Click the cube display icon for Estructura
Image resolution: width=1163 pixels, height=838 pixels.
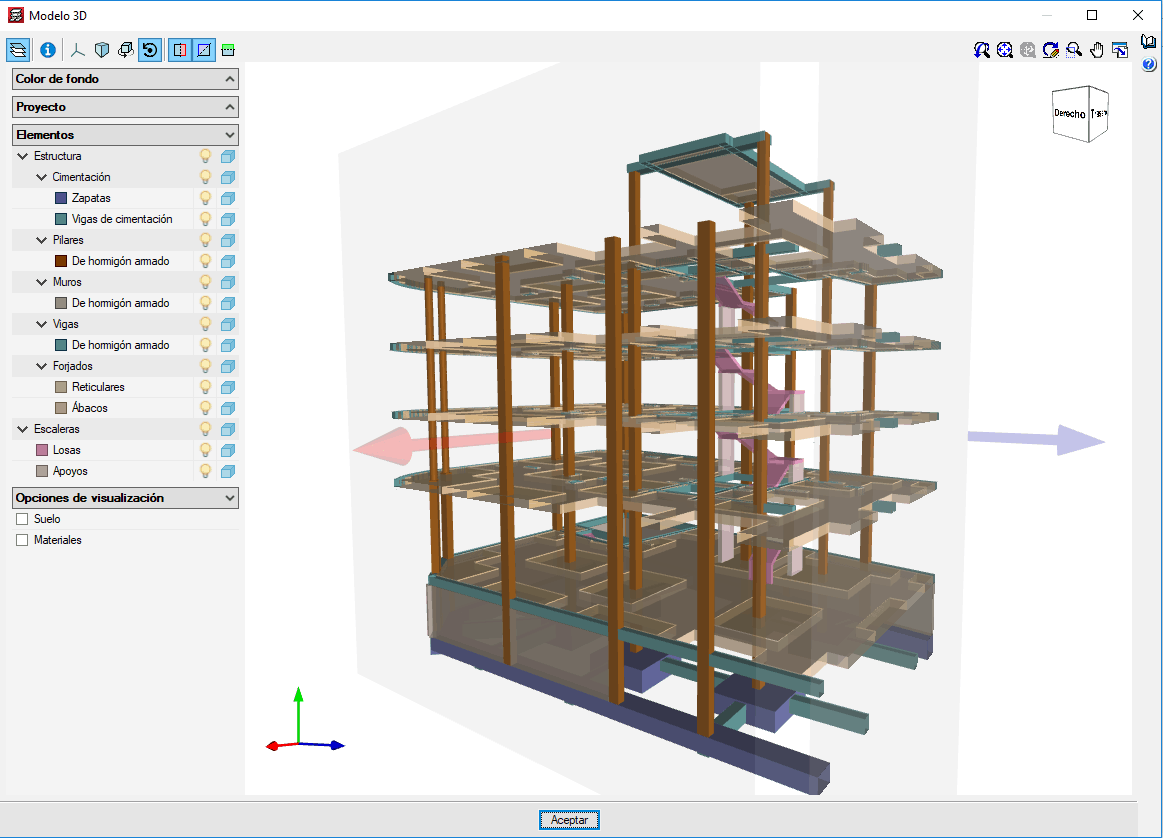(228, 156)
